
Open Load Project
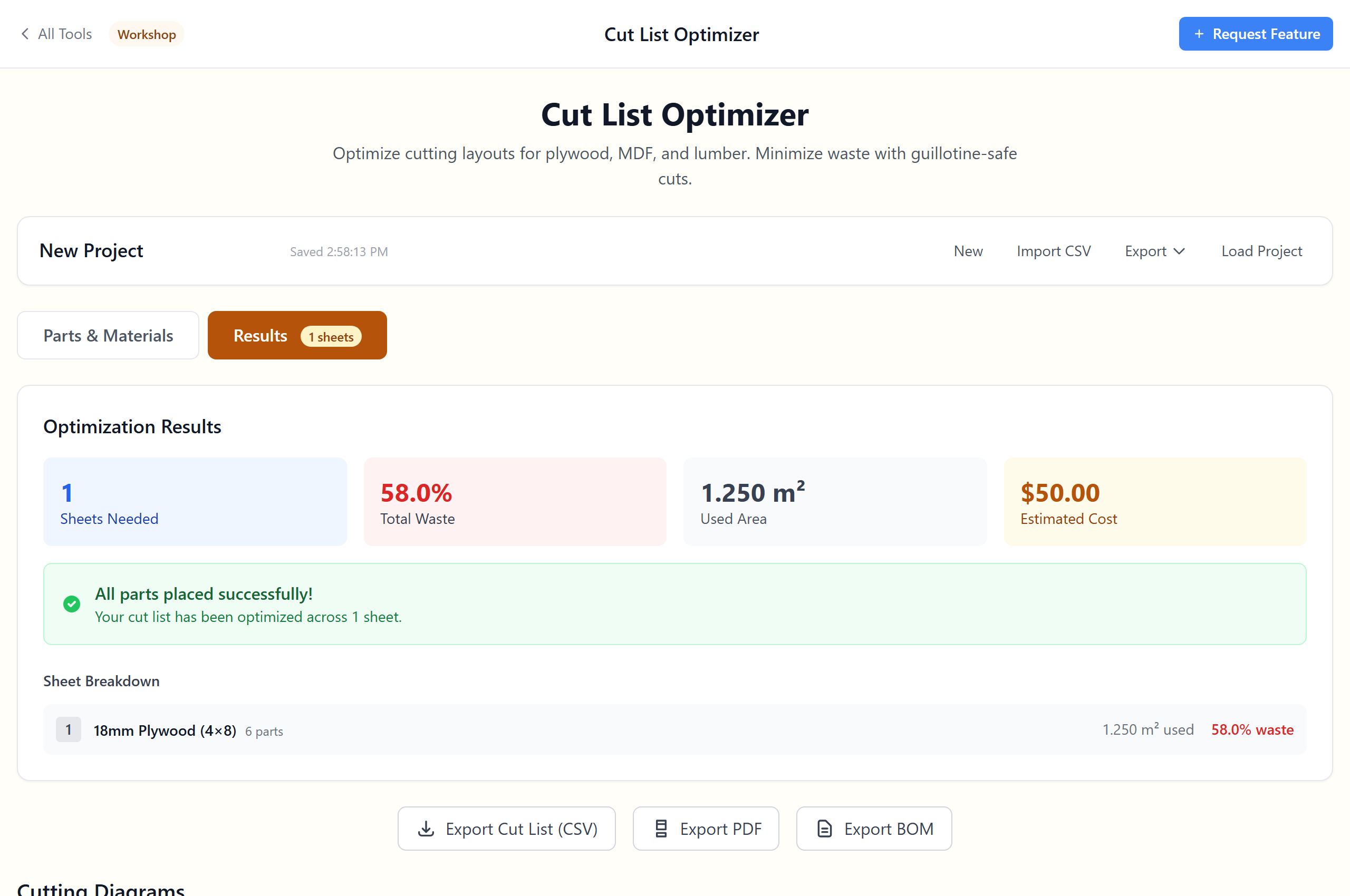point(1261,251)
